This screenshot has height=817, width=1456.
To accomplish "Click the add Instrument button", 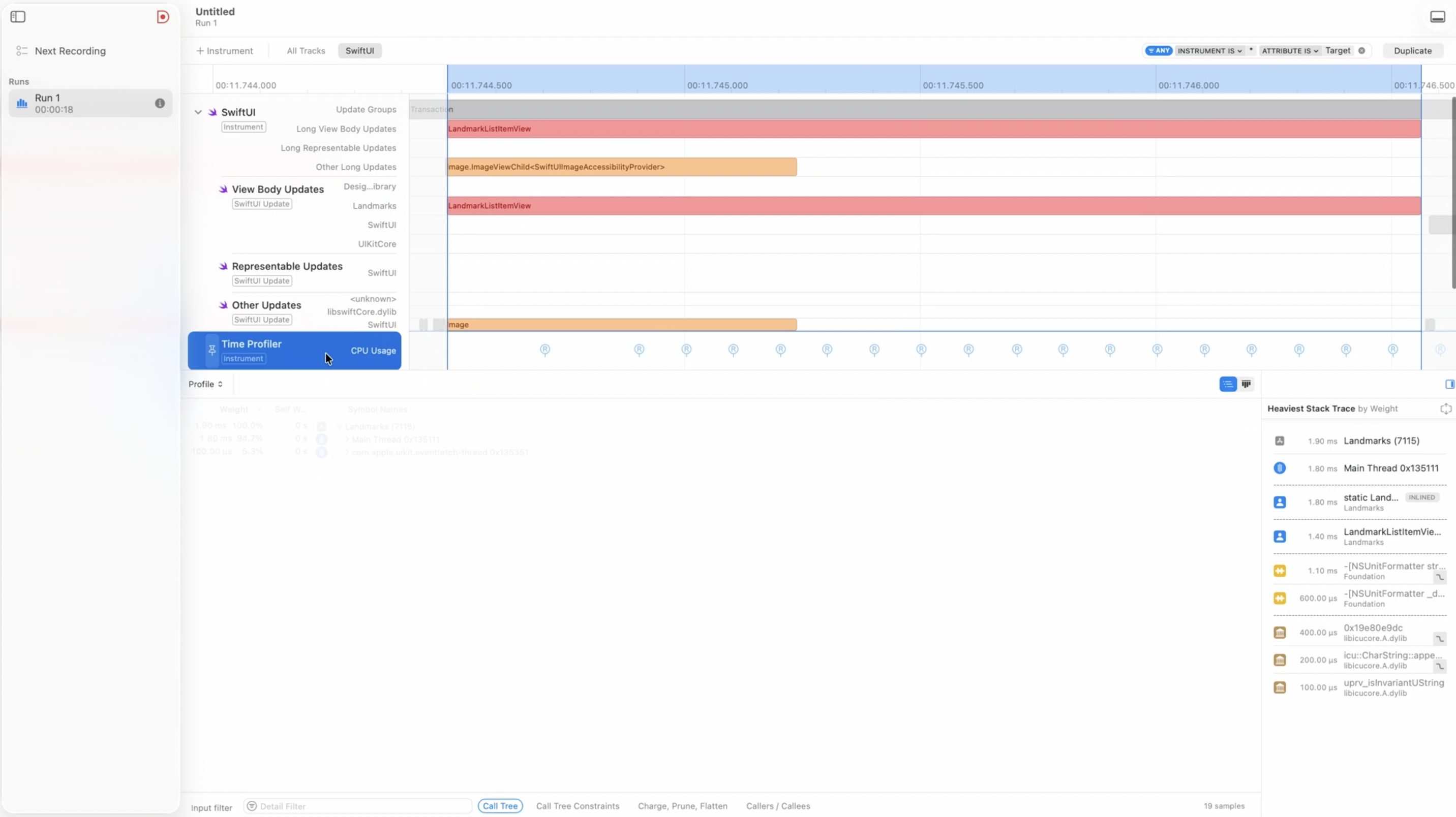I will click(x=224, y=51).
